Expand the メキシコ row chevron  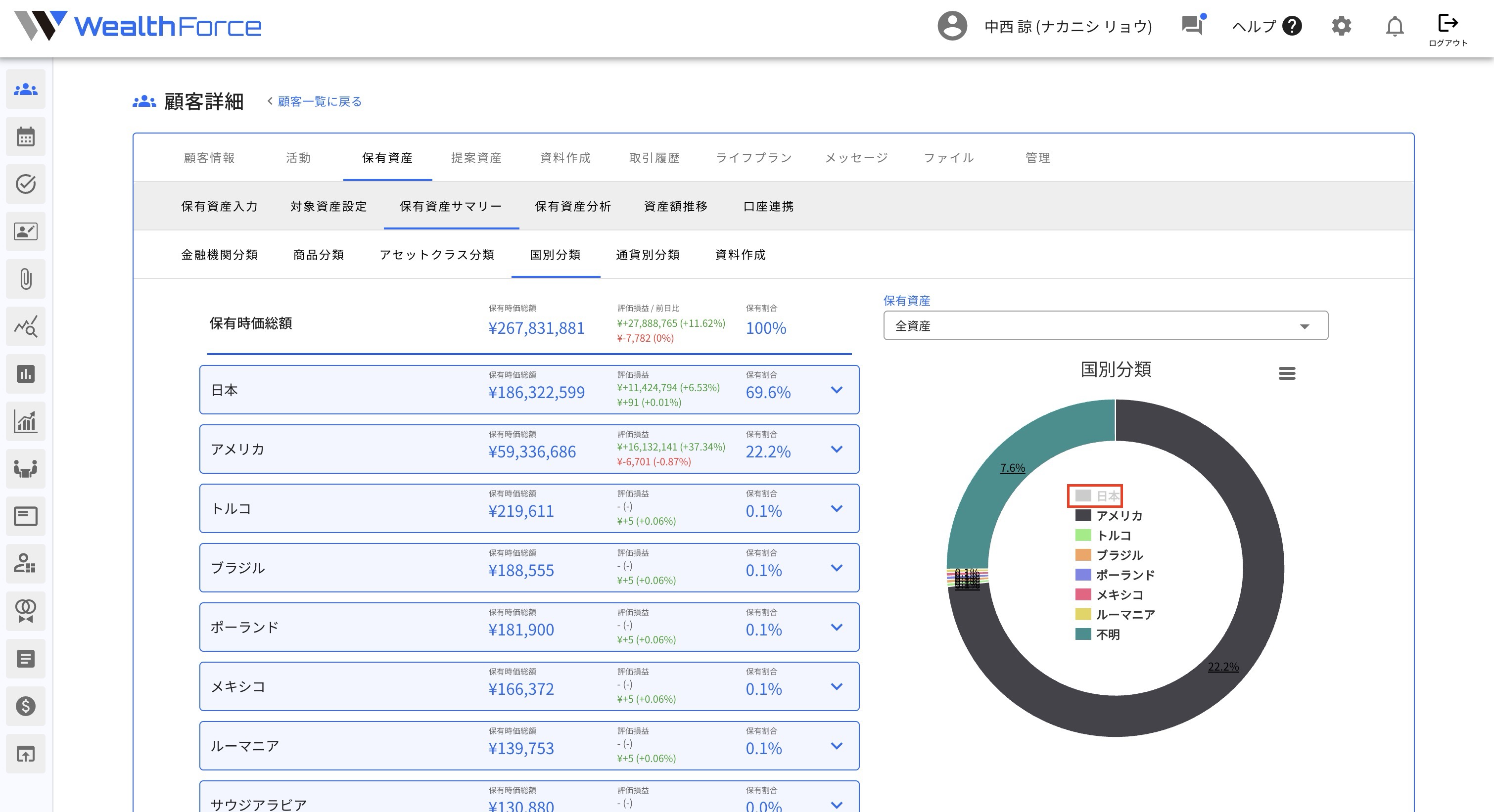click(x=837, y=686)
